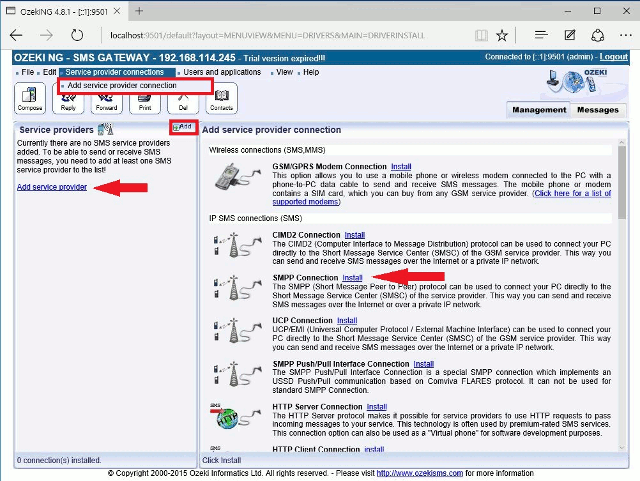Viewport: 640px width, 481px height.
Task: Install the HTTP Server Connection
Action: 377,407
